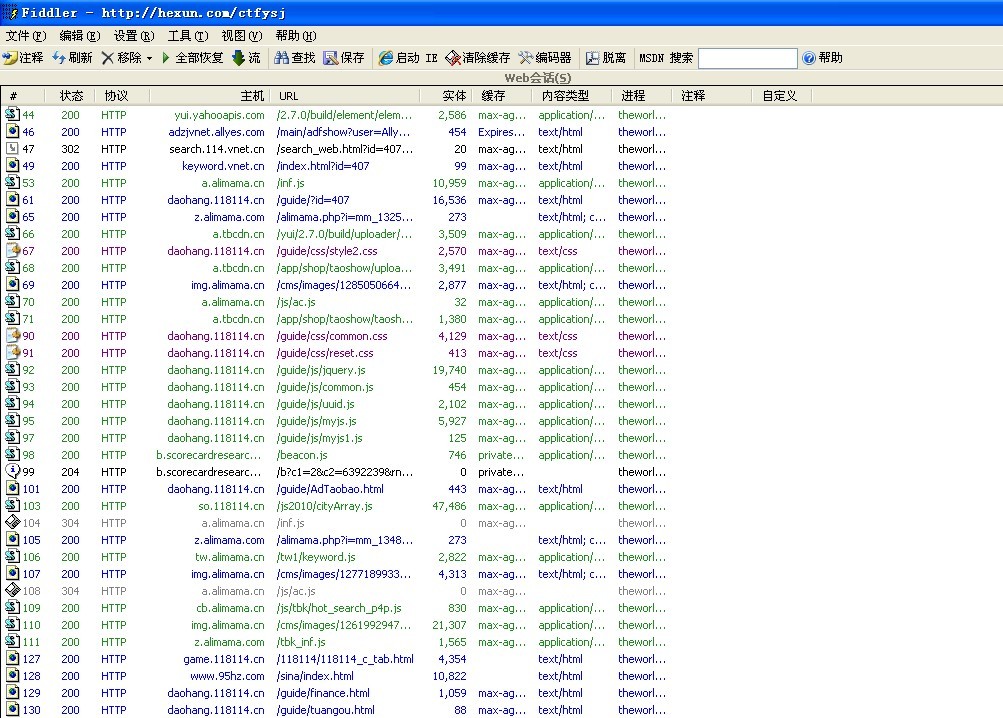Viewport: 1003px width, 718px height.
Task: Select URL /guide/finance.html
Action: pyautogui.click(x=323, y=693)
